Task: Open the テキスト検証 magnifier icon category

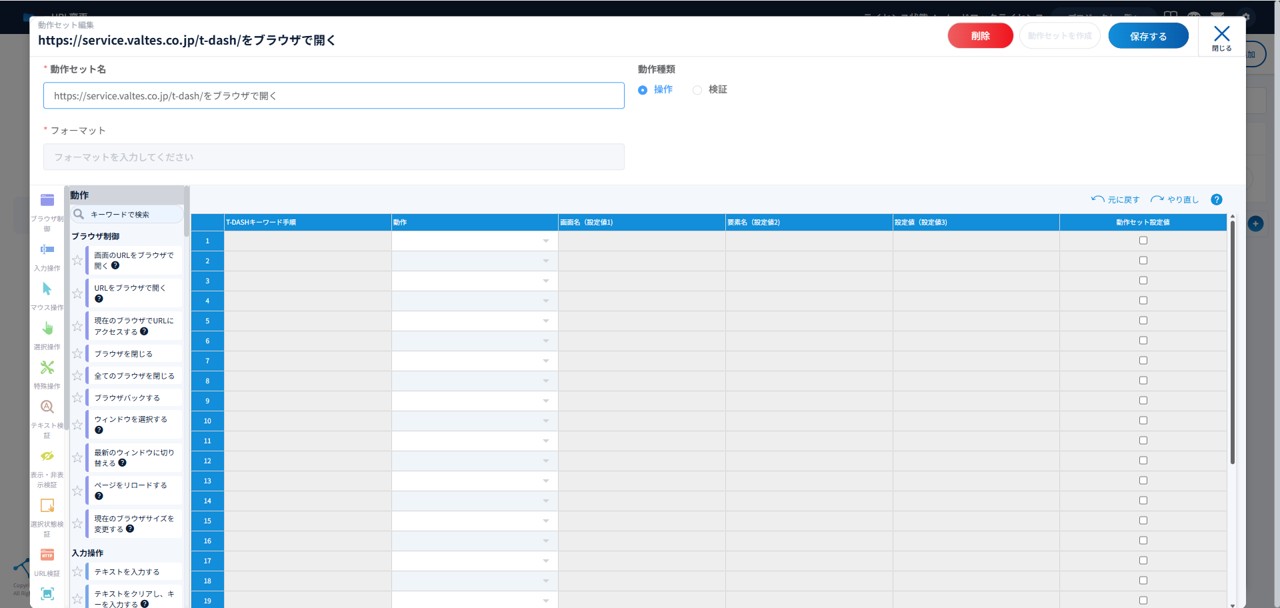Action: pyautogui.click(x=47, y=407)
